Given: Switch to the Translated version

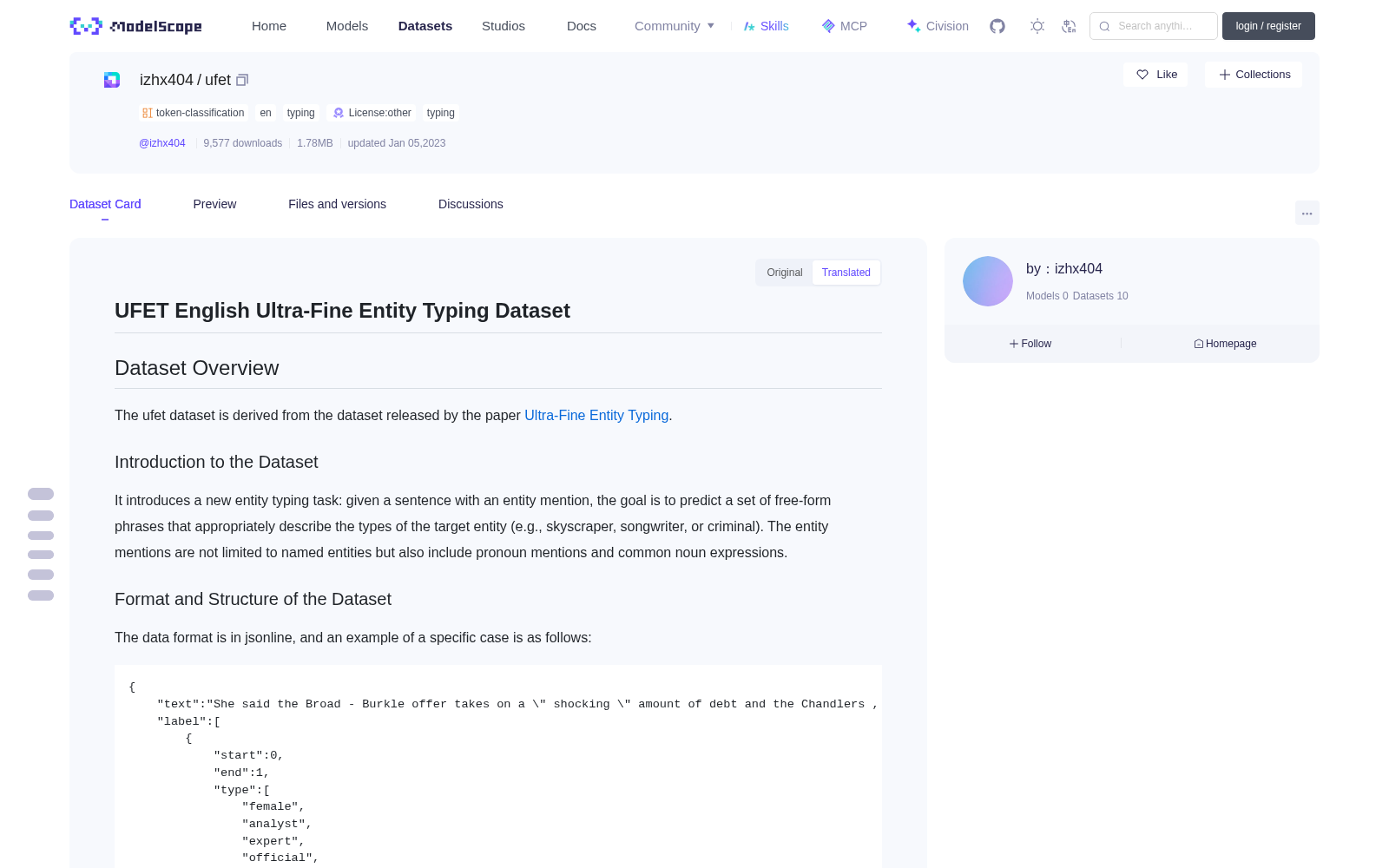Looking at the screenshot, I should click(x=846, y=273).
